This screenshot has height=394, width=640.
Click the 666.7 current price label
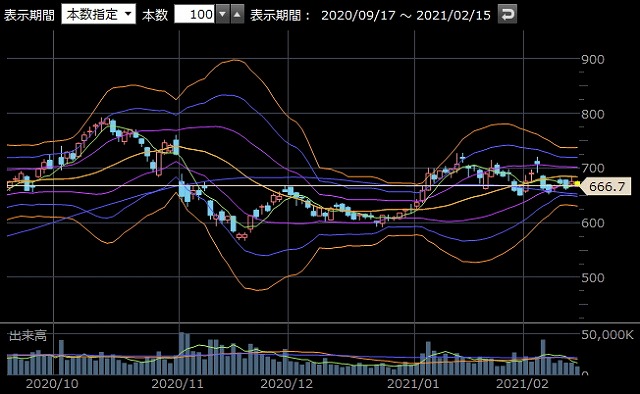coord(606,186)
